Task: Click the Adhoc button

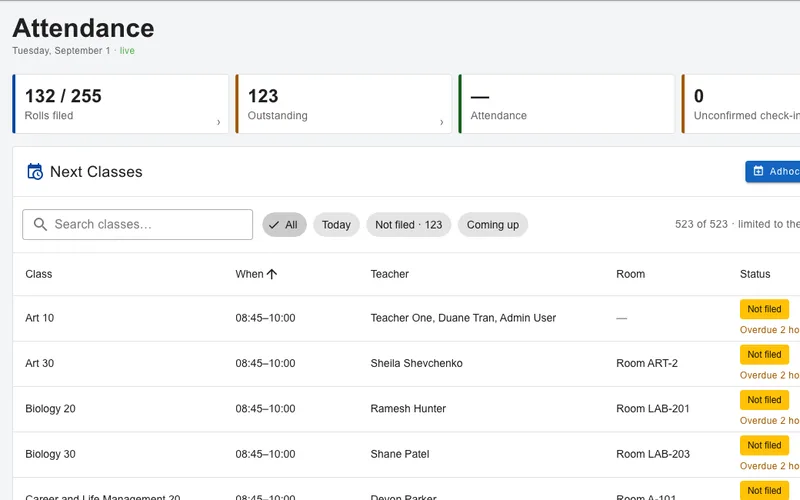Action: tap(772, 171)
